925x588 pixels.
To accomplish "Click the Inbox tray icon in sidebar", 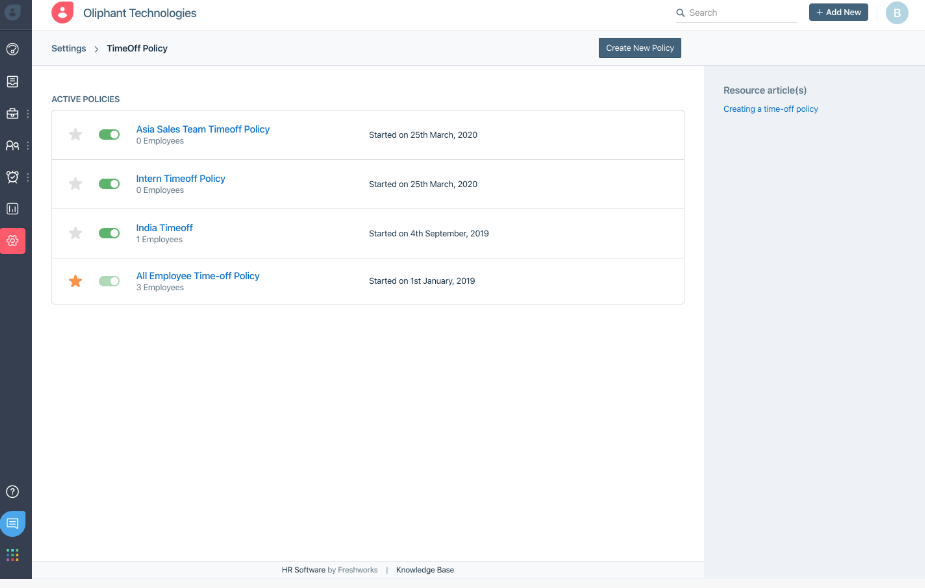I will [13, 81].
